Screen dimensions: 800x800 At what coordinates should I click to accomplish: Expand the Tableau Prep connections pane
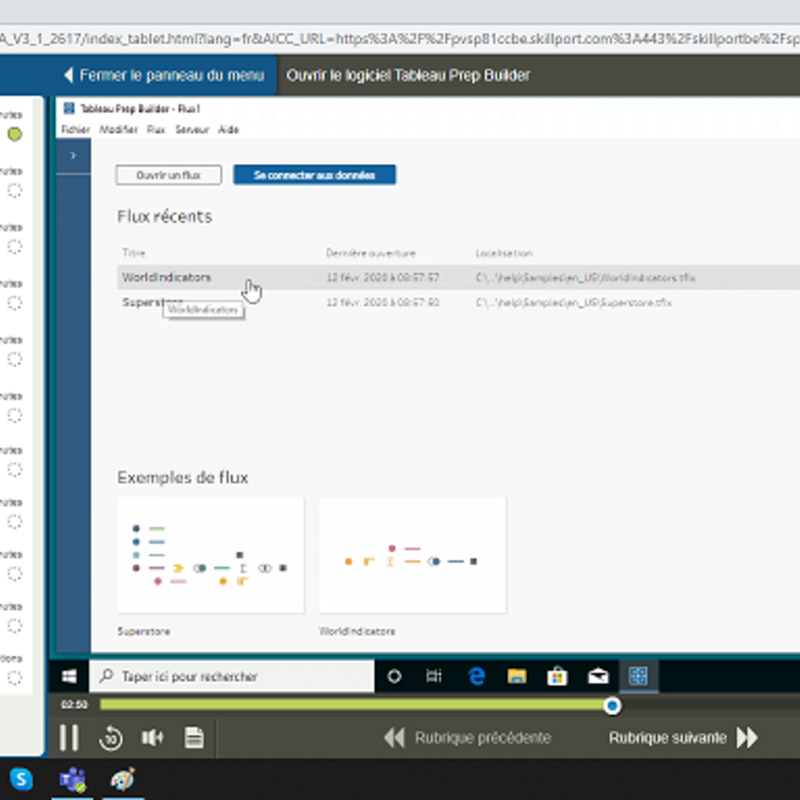73,156
